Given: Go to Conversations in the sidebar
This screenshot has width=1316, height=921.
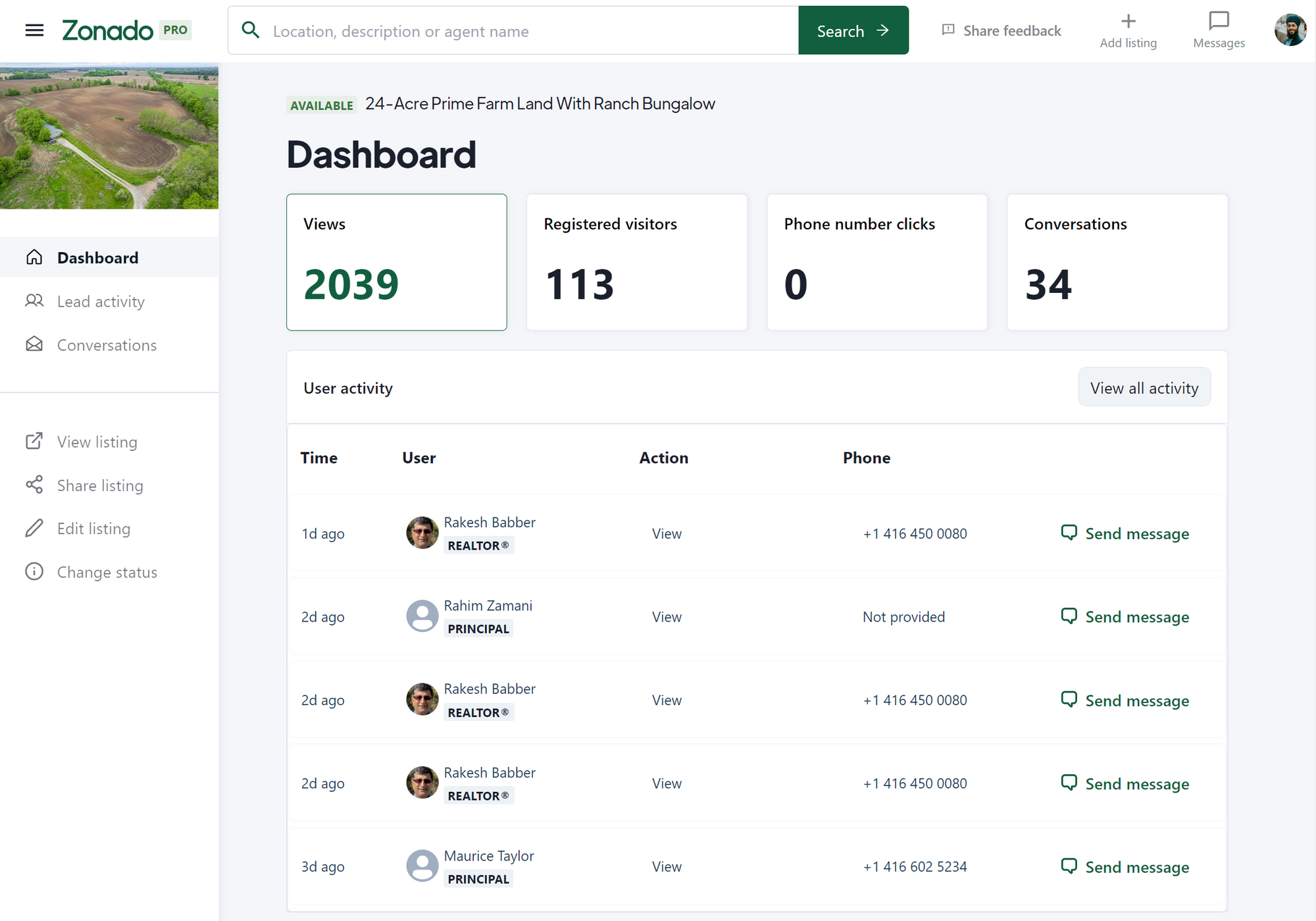Looking at the screenshot, I should click(107, 345).
